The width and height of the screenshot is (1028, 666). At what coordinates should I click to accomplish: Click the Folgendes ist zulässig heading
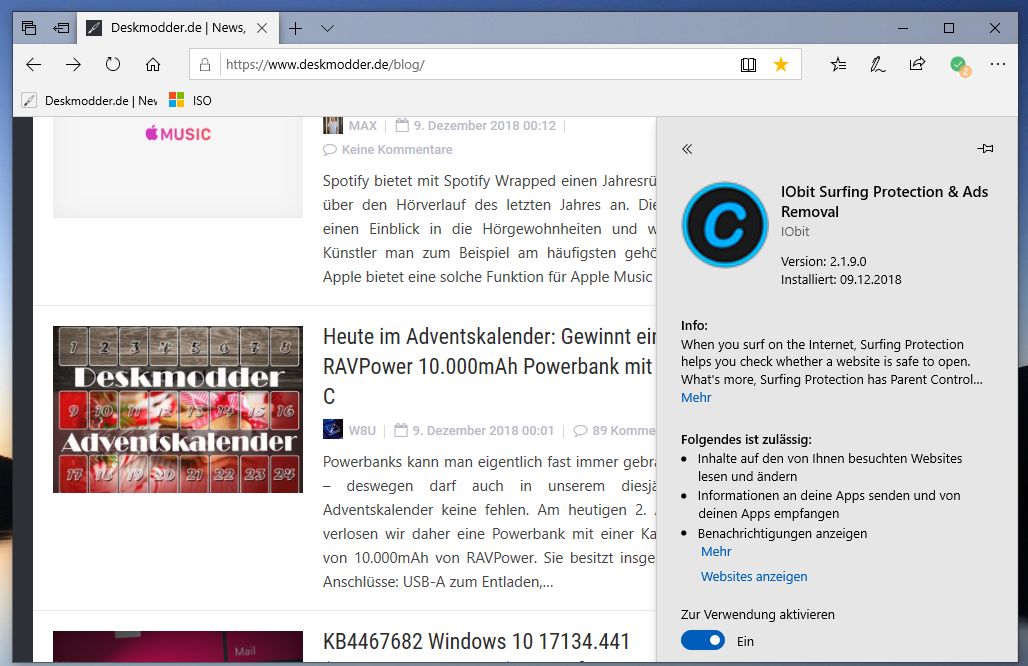(746, 439)
